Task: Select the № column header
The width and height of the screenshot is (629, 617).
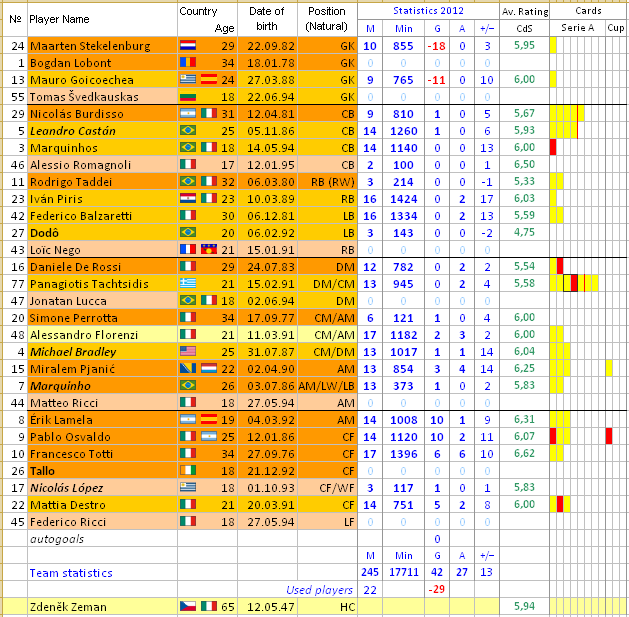Action: tap(15, 19)
